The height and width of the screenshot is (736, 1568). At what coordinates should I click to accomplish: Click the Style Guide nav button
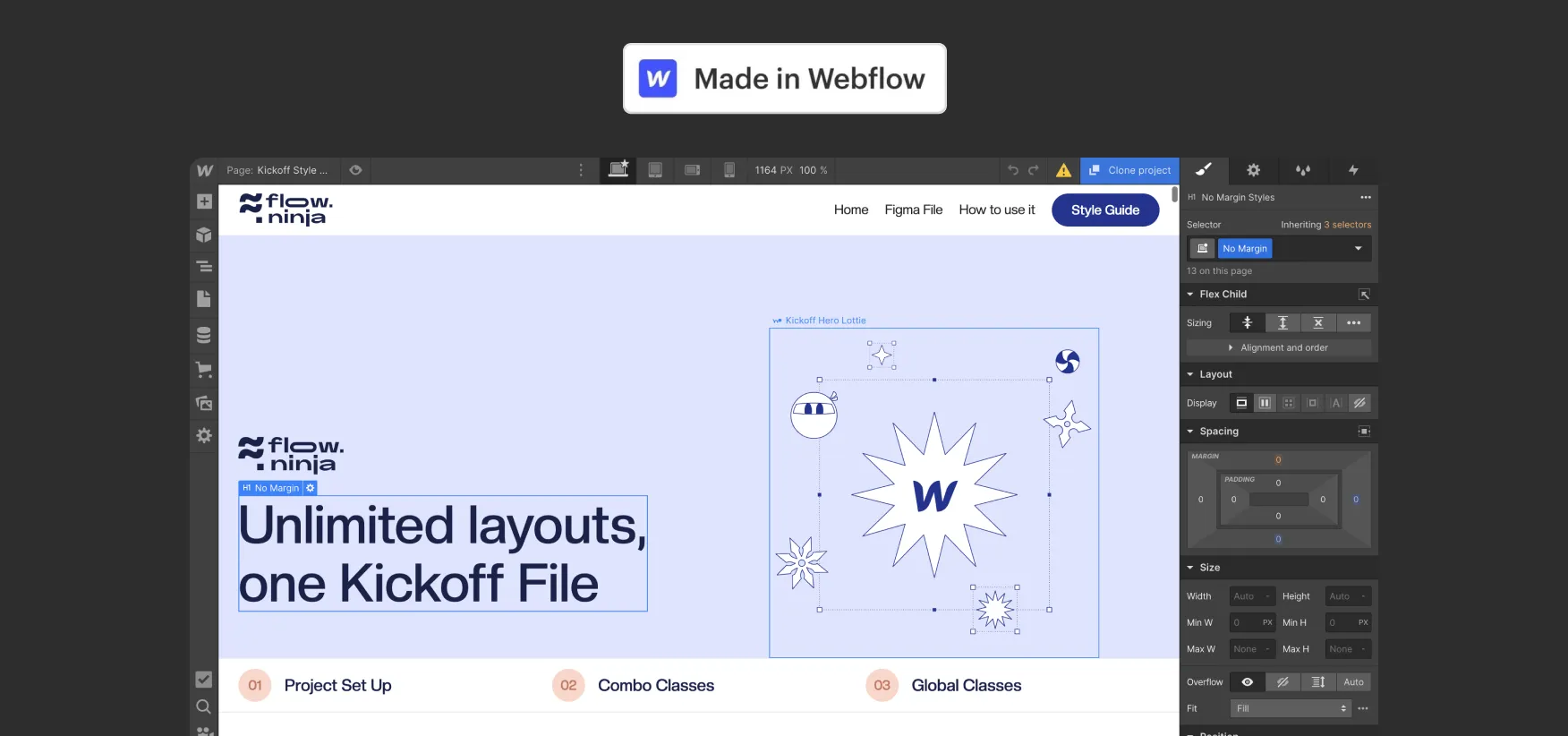point(1105,210)
